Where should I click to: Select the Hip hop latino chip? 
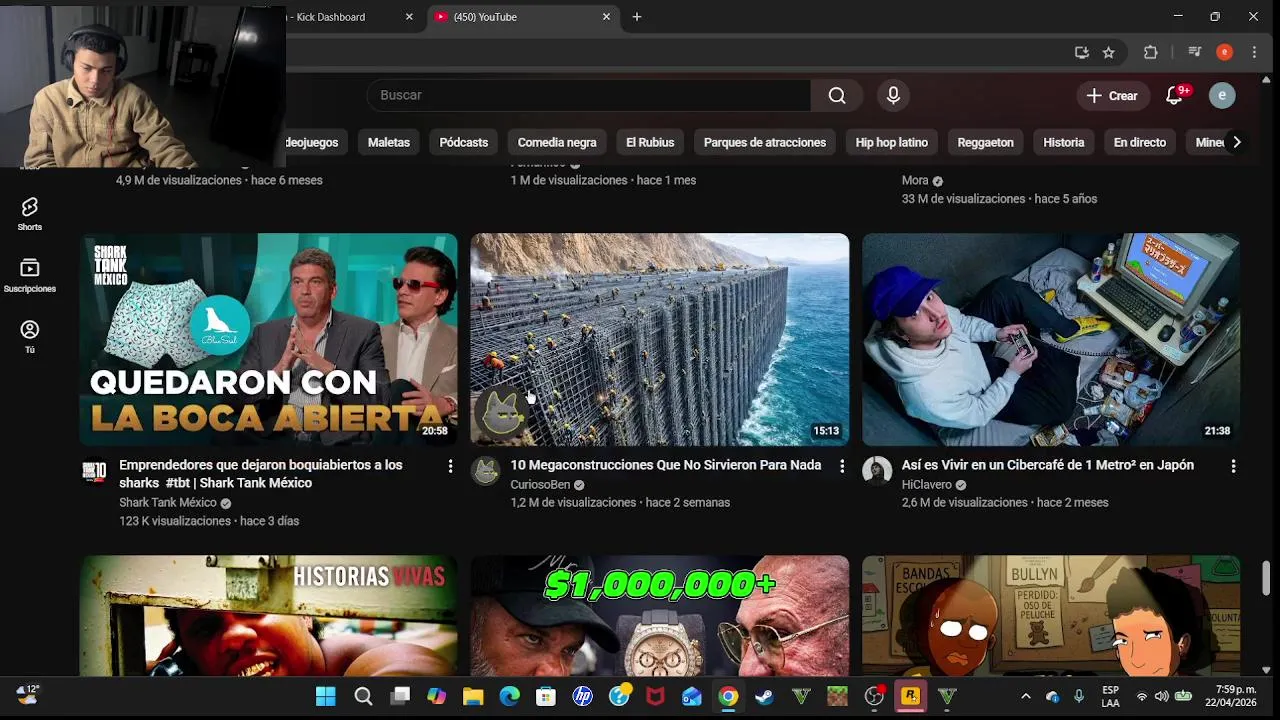(892, 142)
